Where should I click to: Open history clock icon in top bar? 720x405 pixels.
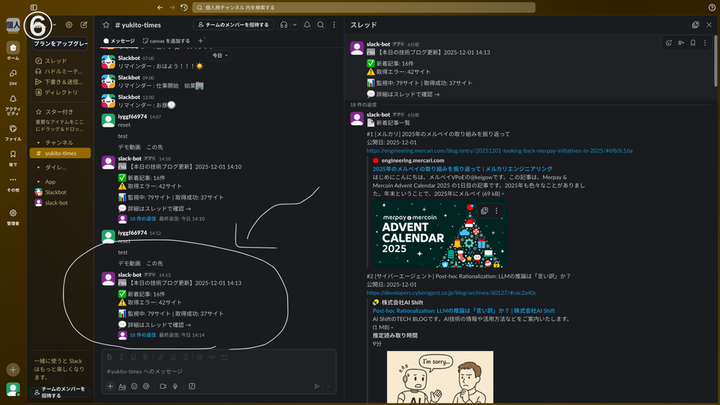click(x=184, y=7)
